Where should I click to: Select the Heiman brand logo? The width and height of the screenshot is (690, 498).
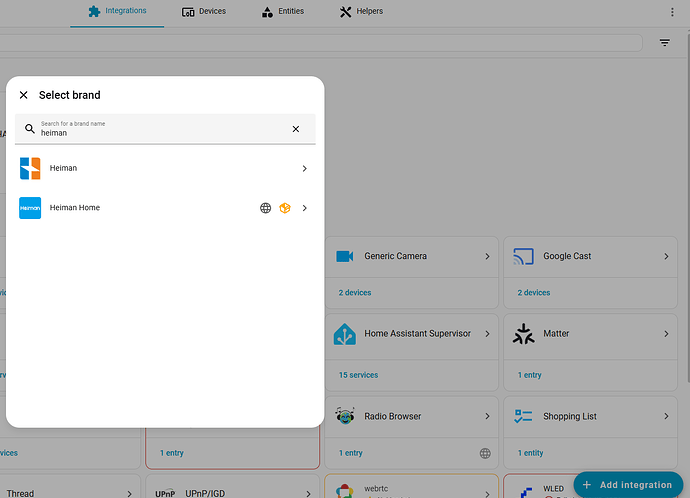30,168
